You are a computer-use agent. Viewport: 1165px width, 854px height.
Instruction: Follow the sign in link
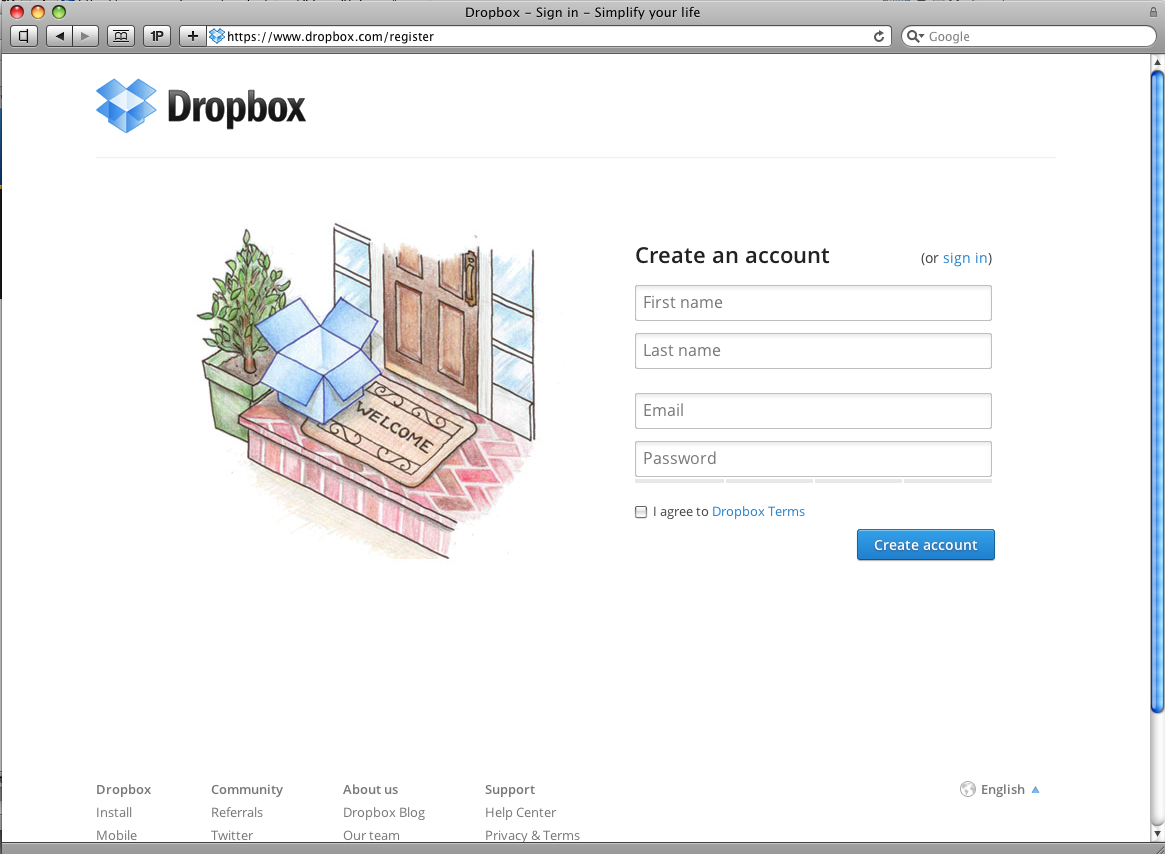click(964, 258)
